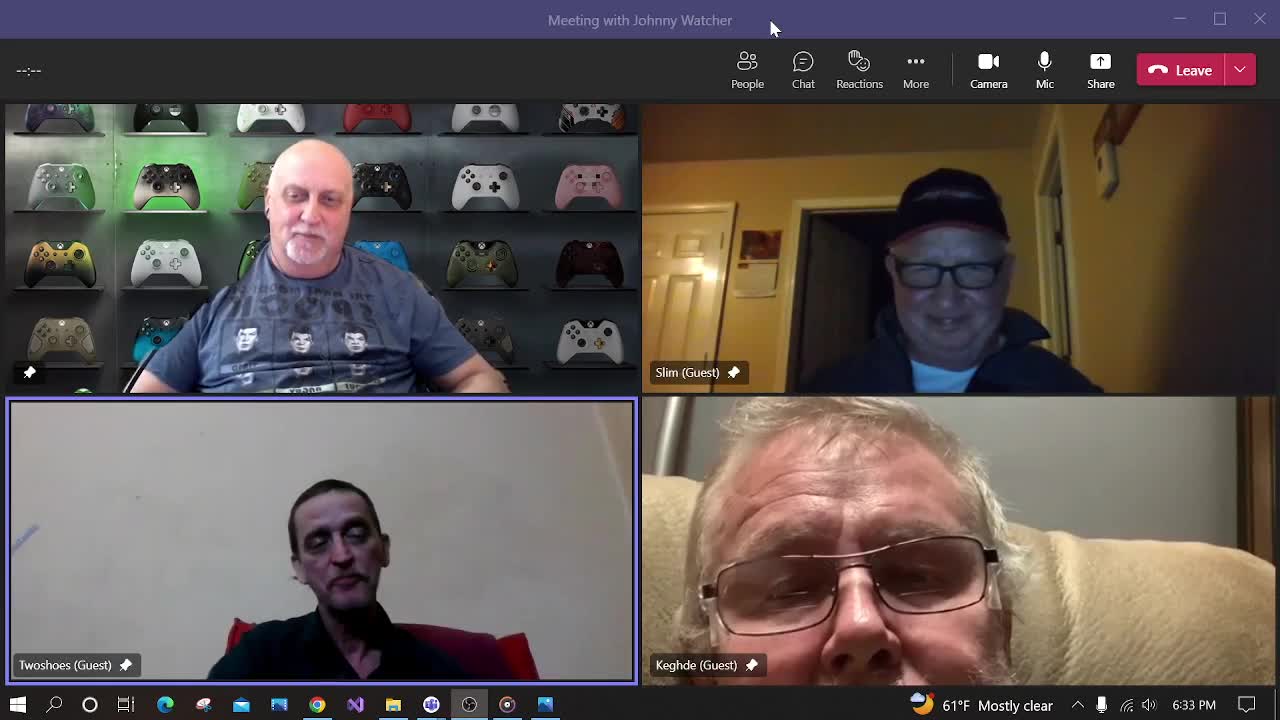This screenshot has height=720, width=1280.
Task: Open the Groove Music taskbar icon
Action: point(507,705)
